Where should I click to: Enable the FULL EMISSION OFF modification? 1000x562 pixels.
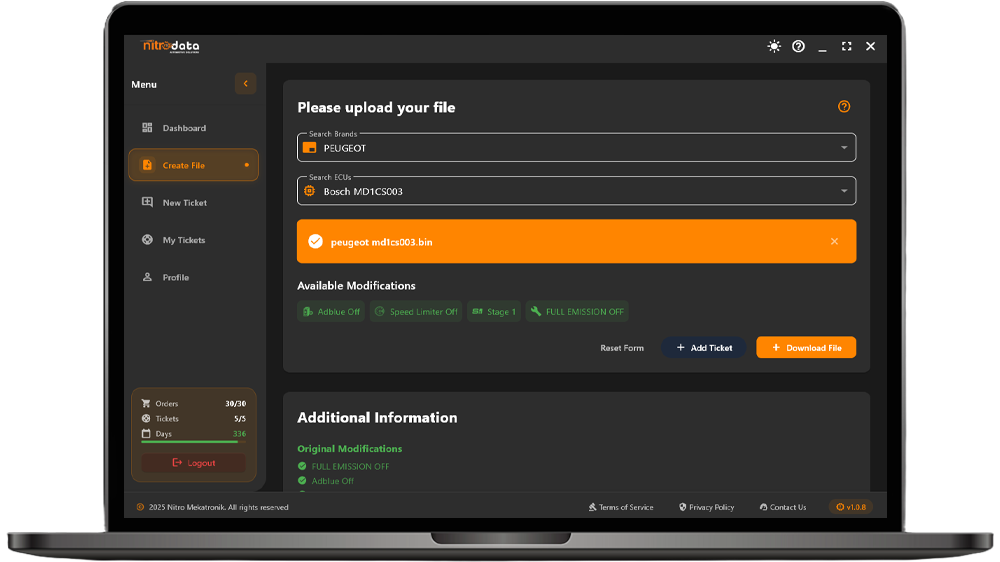pos(577,312)
